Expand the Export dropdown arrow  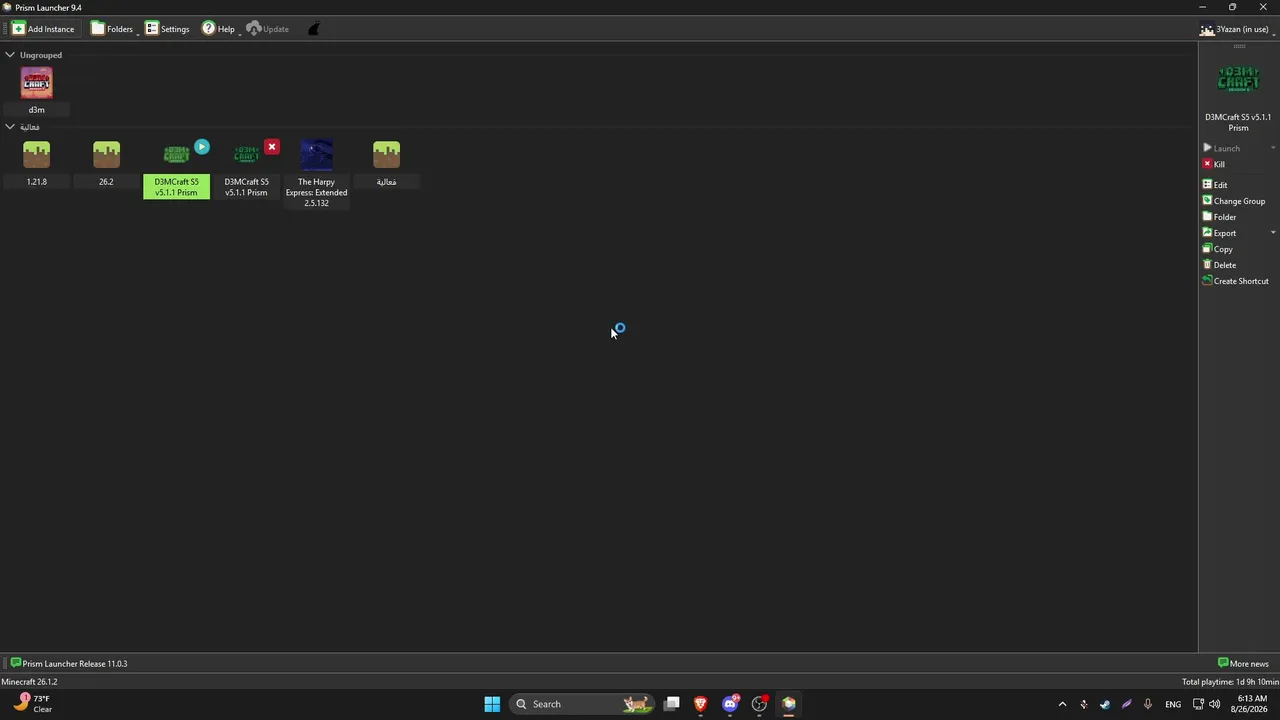tap(1273, 233)
